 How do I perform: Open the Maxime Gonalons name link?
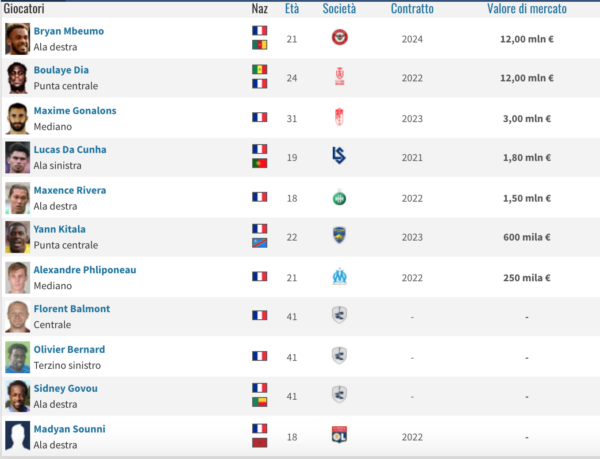point(76,110)
